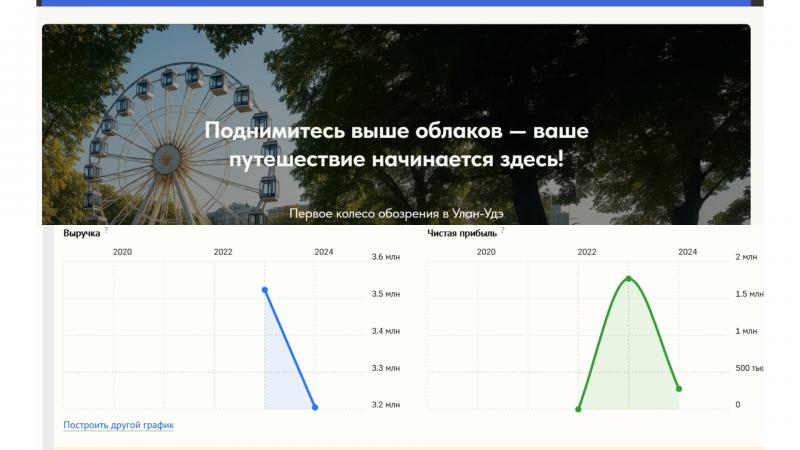The height and width of the screenshot is (450, 800).
Task: Click the 2024 label on the Выручка chart
Action: point(324,252)
